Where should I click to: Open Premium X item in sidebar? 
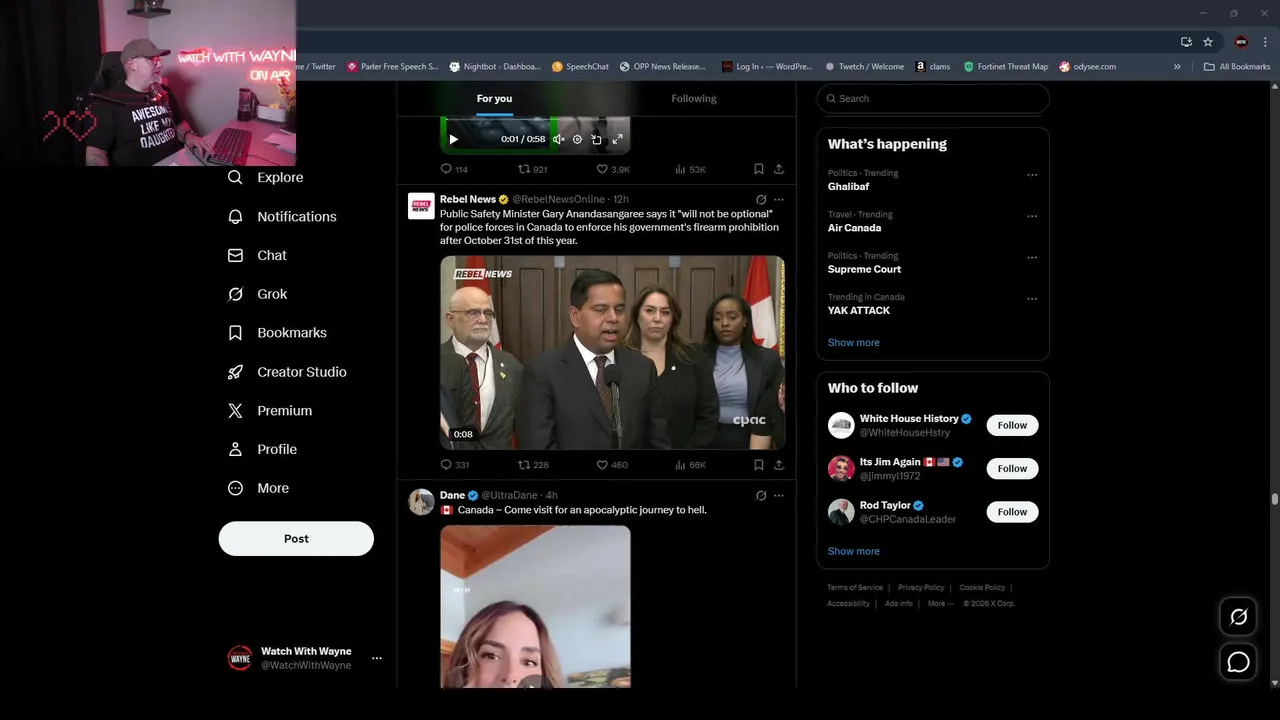(270, 411)
